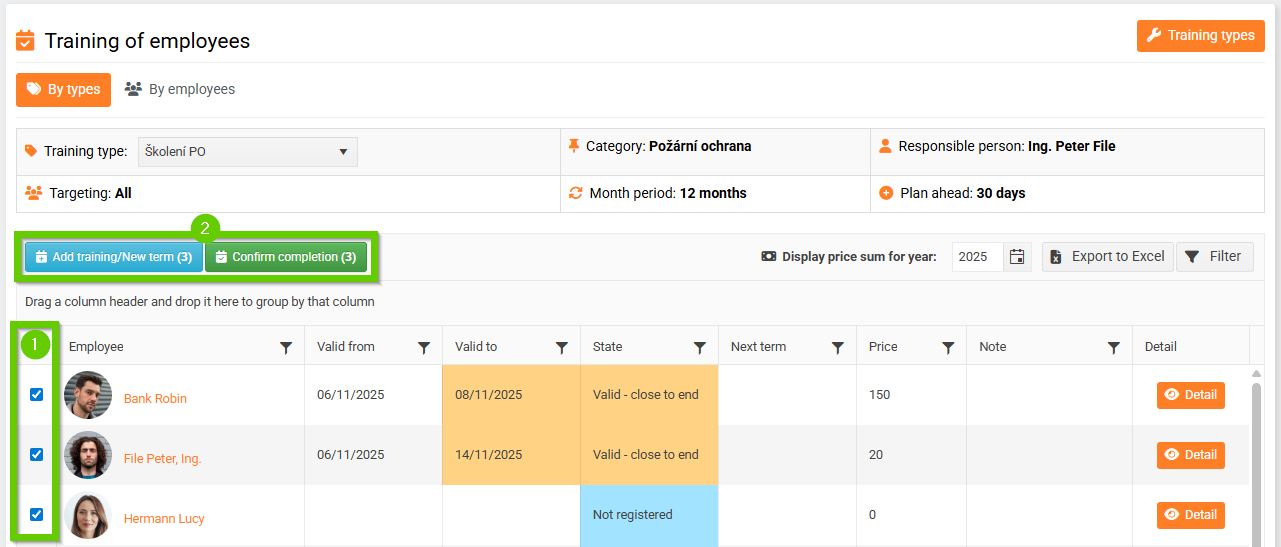Open the calendar picker beside year 2025

(1017, 257)
